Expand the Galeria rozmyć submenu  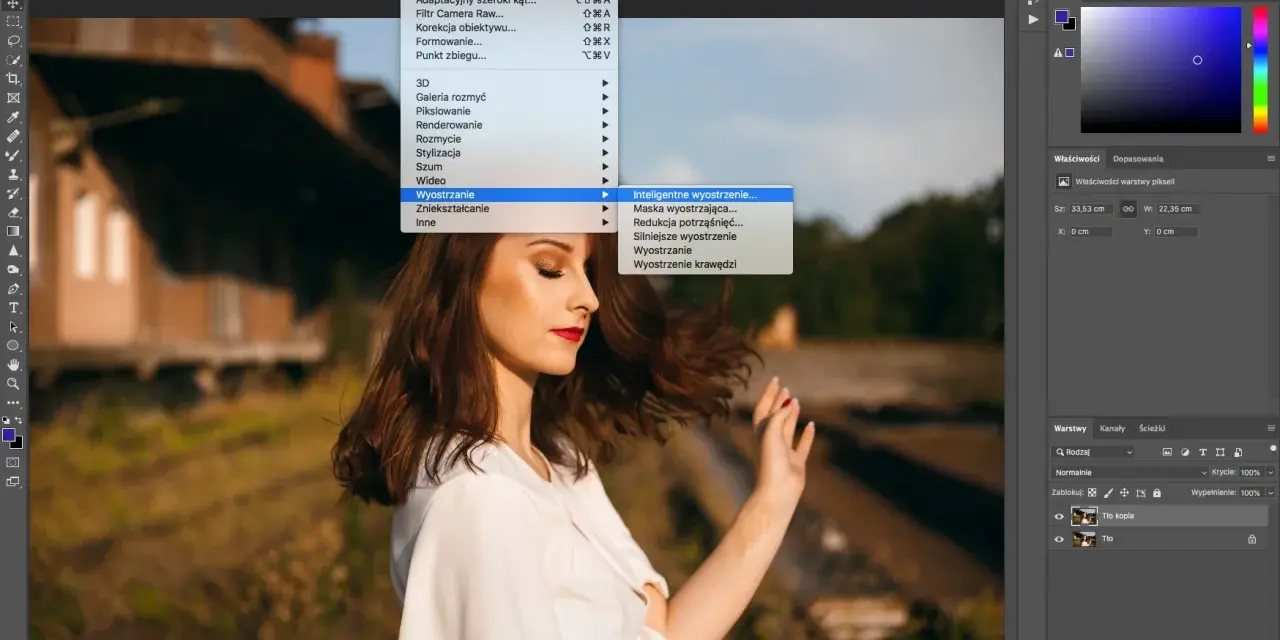(x=509, y=97)
